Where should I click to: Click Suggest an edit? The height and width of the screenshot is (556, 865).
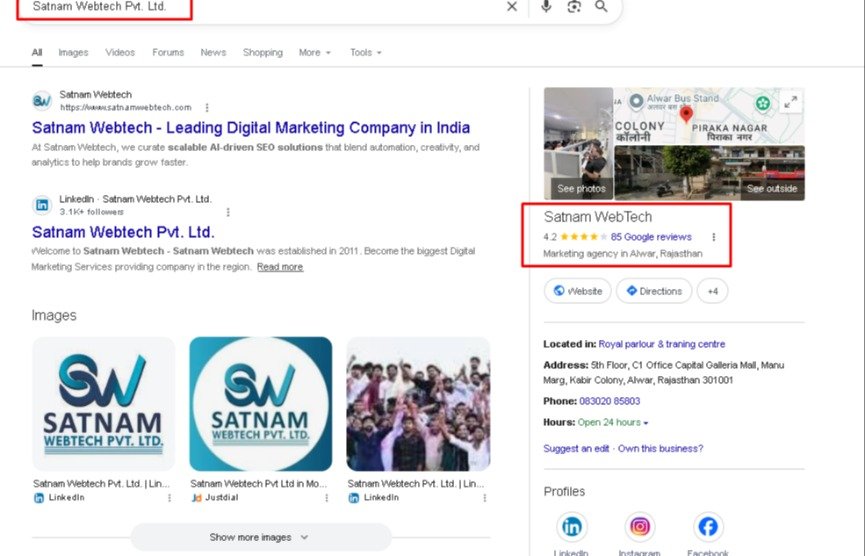click(576, 449)
